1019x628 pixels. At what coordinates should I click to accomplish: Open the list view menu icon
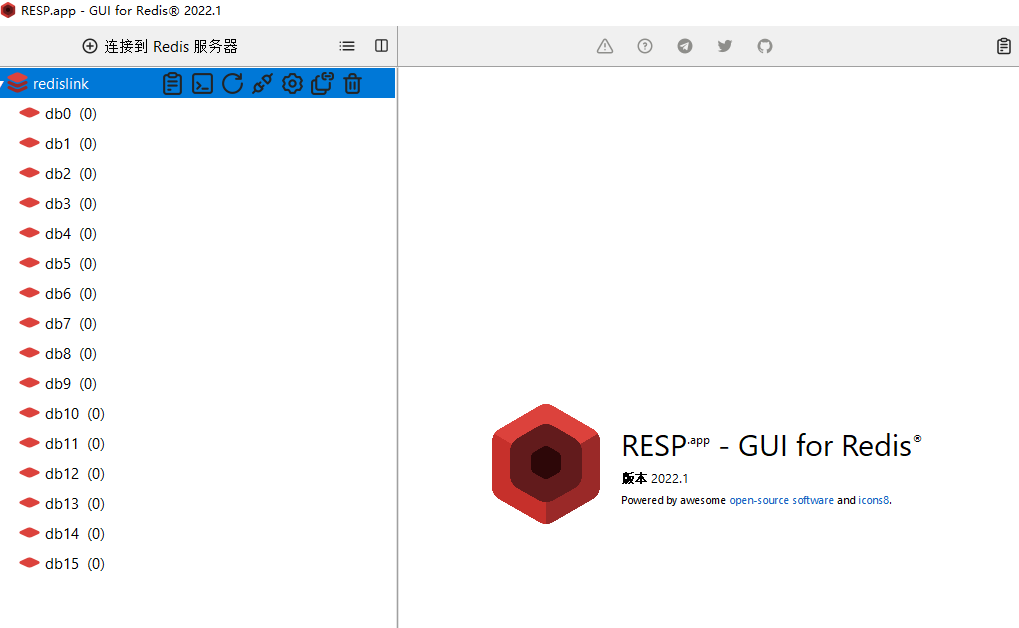tap(347, 46)
